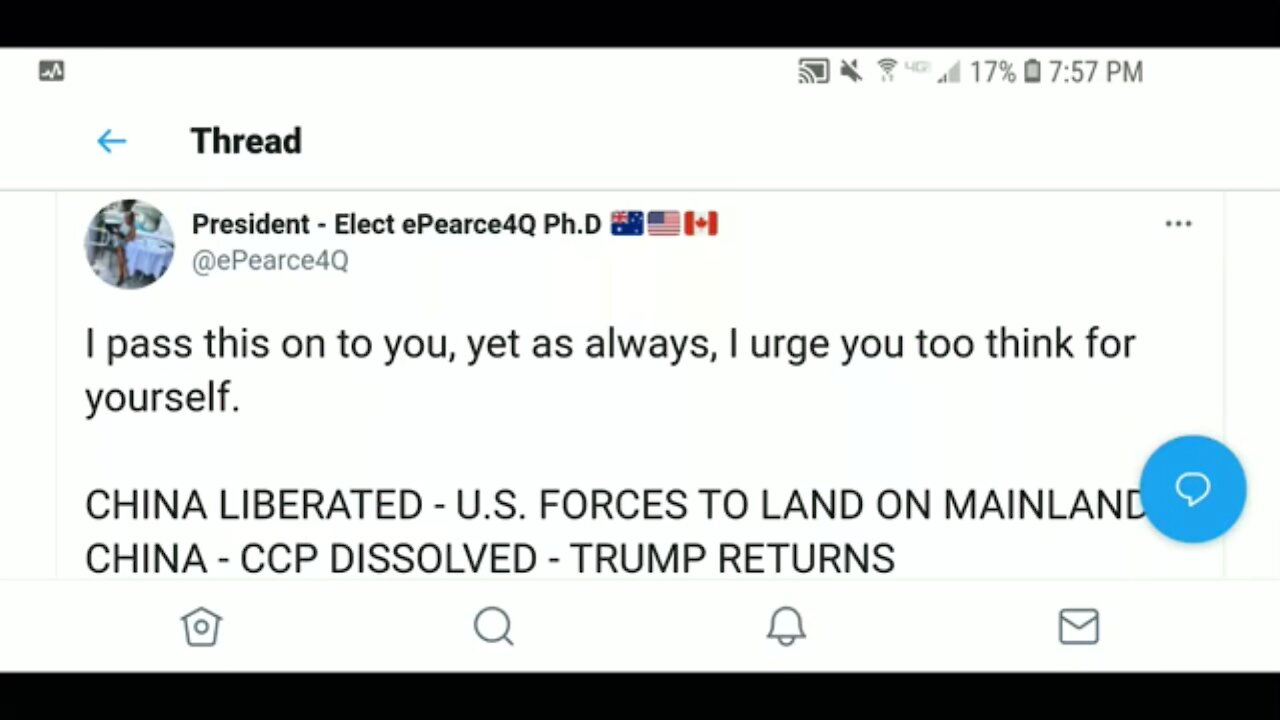Open the President - Elect ePearce4Q Ph.D profile name
Image resolution: width=1280 pixels, height=720 pixels.
(x=396, y=224)
